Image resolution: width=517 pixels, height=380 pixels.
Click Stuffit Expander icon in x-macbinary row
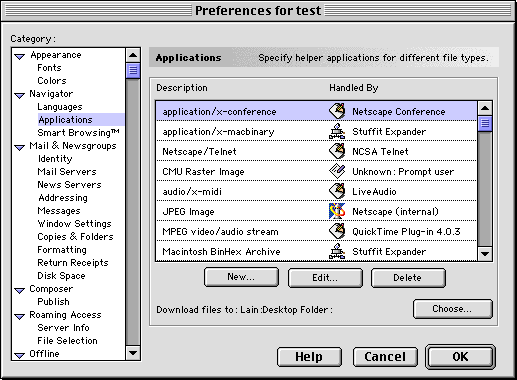[x=337, y=131]
